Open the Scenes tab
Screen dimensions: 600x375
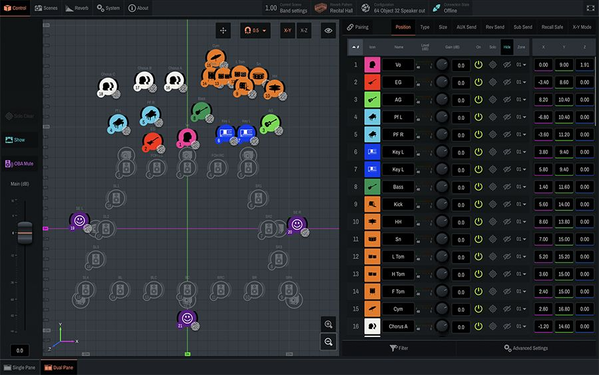(46, 8)
